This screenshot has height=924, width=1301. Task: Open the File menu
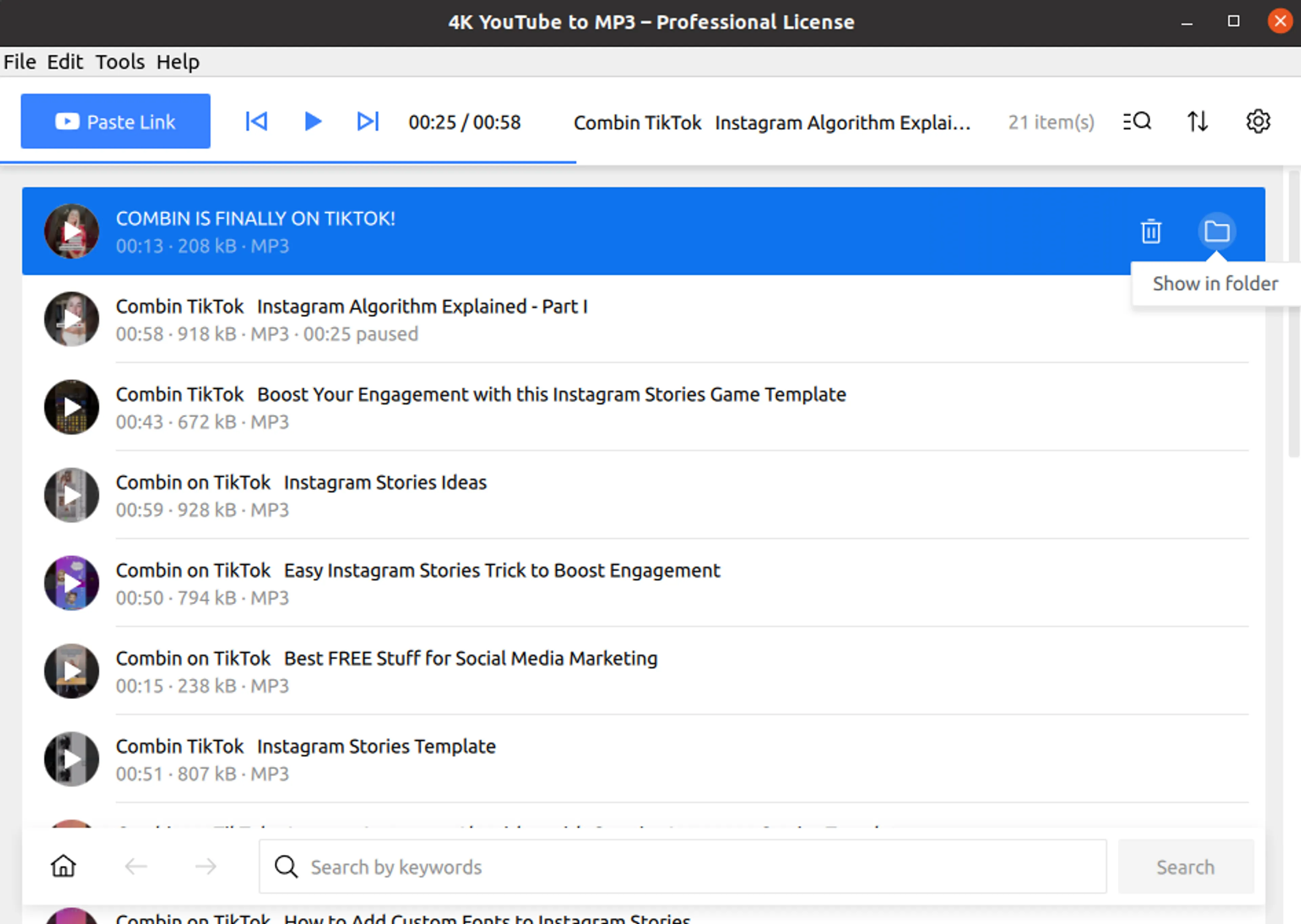19,61
